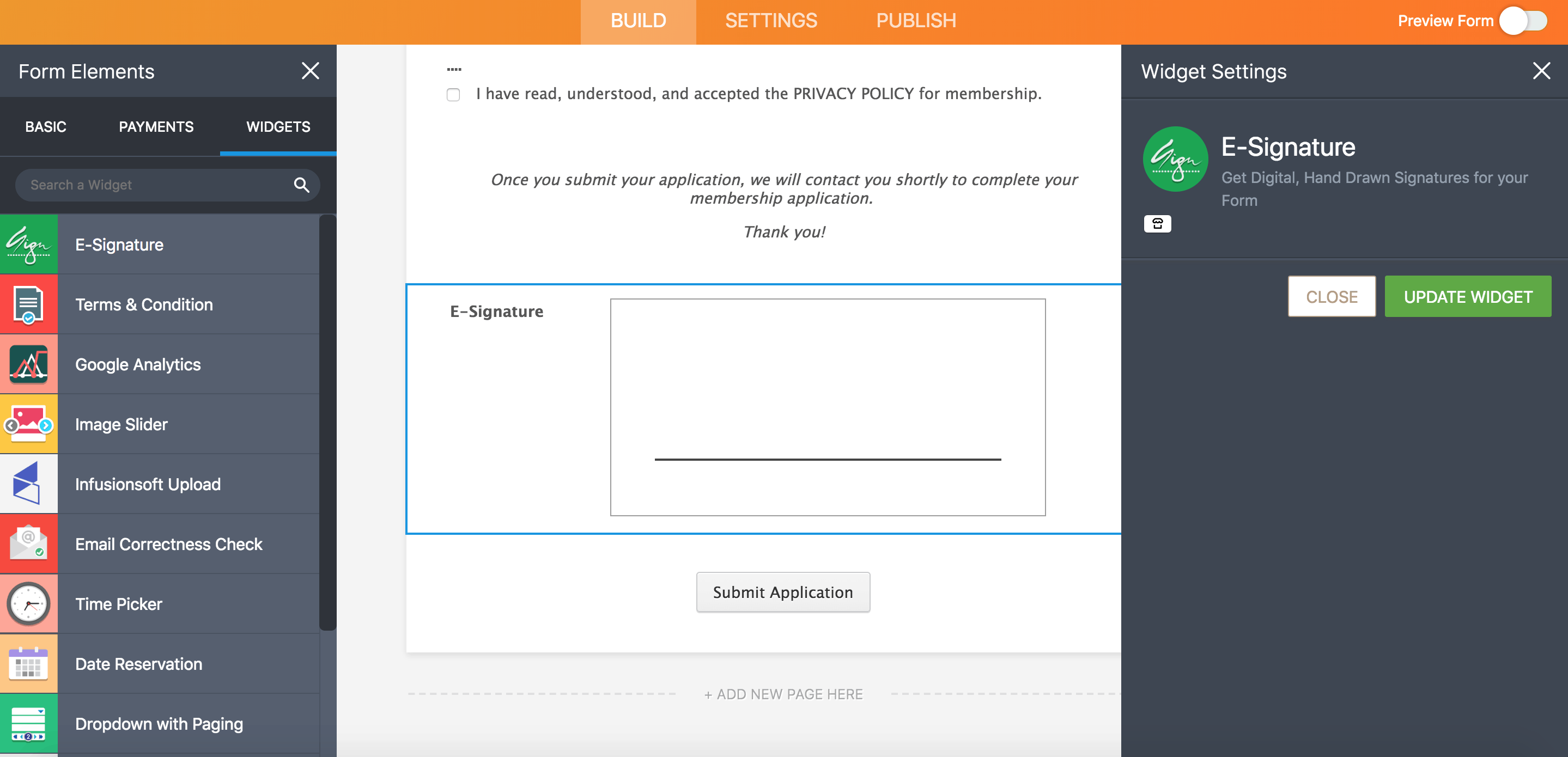
Task: Click the E-Signature widget icon in list
Action: [x=29, y=245]
